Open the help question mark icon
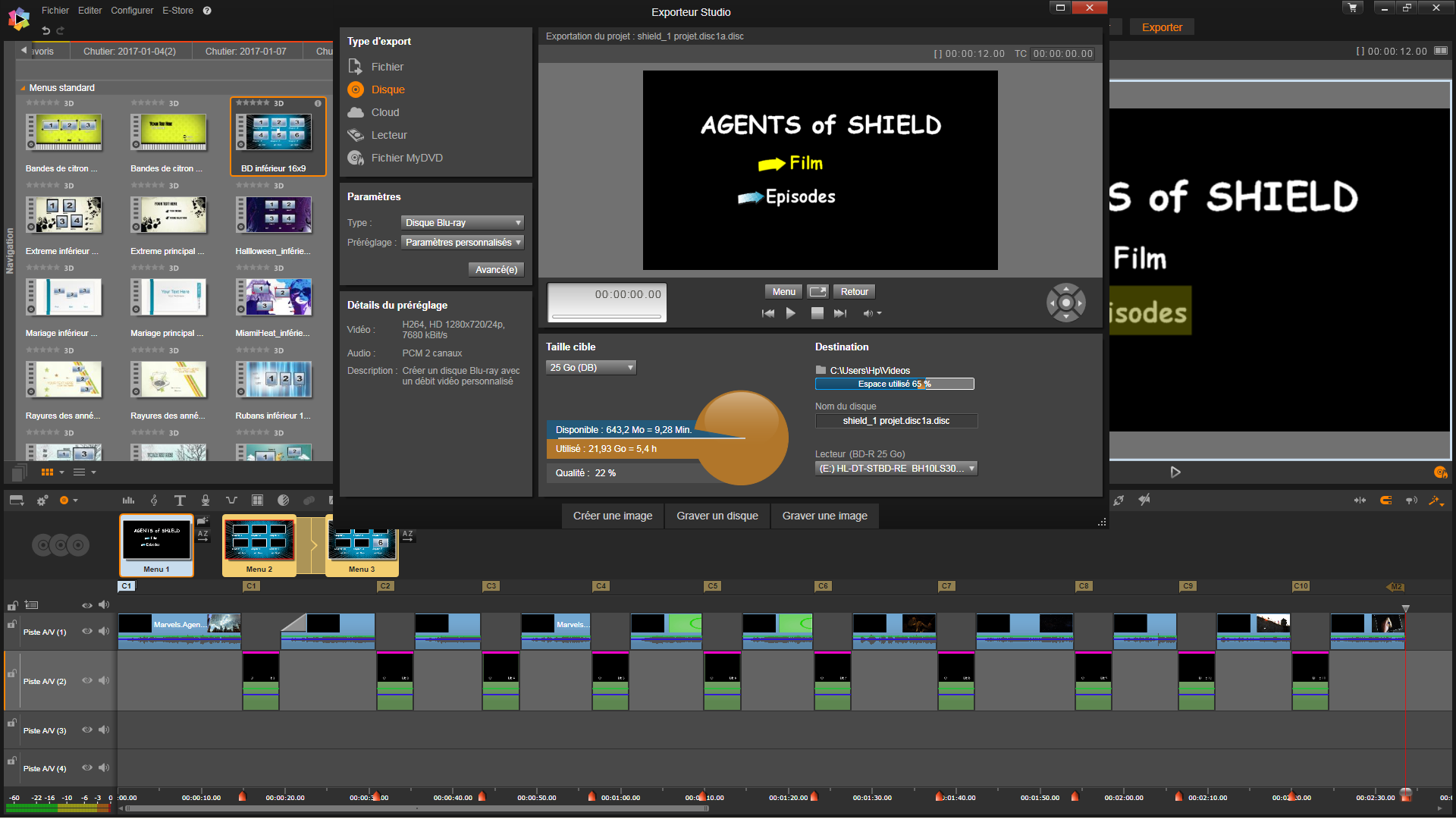Viewport: 1456px width, 819px height. coord(207,11)
